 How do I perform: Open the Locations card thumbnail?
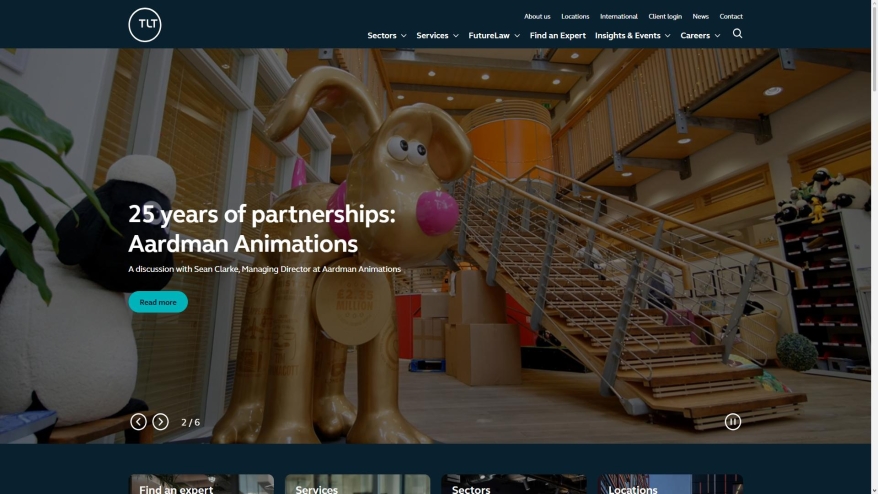(671, 485)
